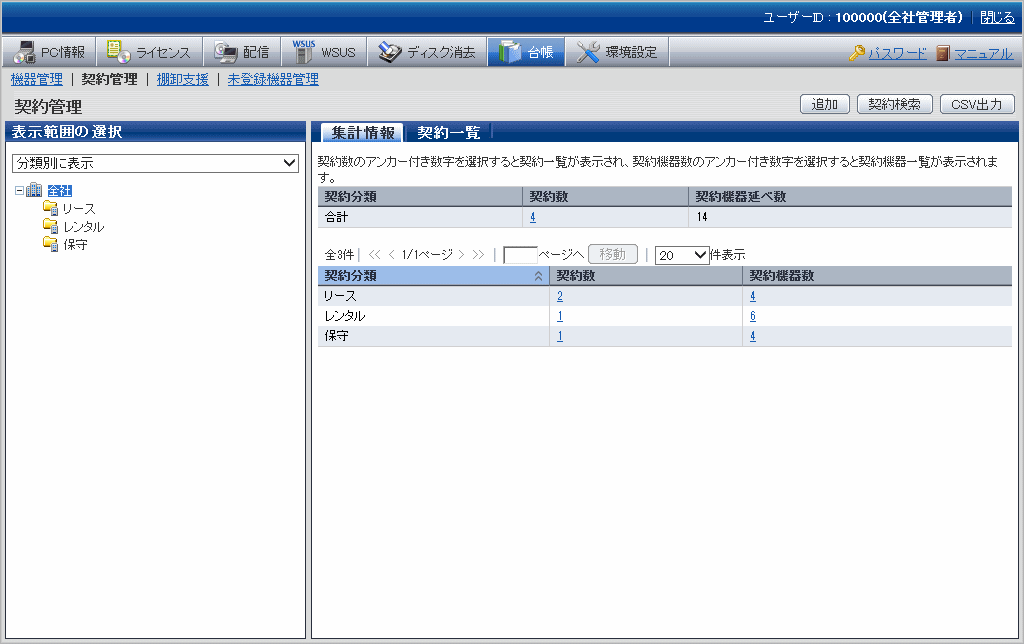Open the WSUS toolbar icon
The height and width of the screenshot is (644, 1024).
tap(303, 52)
